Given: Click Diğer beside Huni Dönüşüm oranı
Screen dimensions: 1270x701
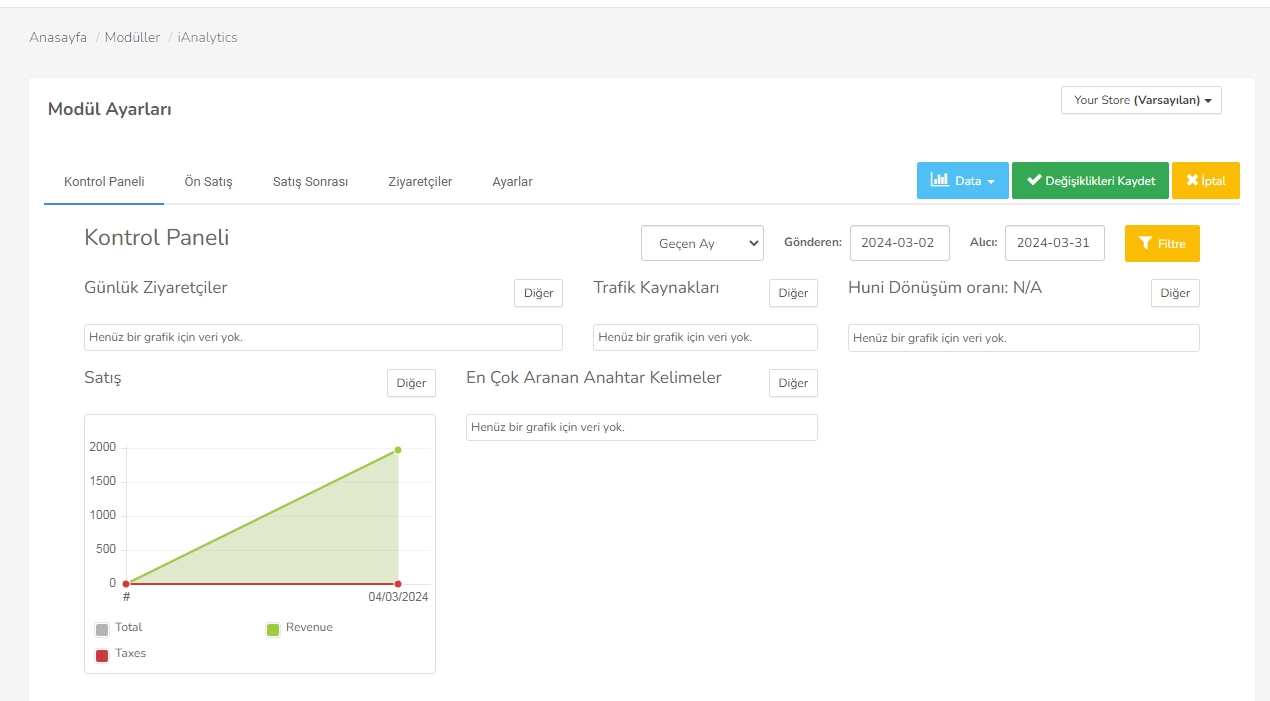Looking at the screenshot, I should [x=1174, y=293].
